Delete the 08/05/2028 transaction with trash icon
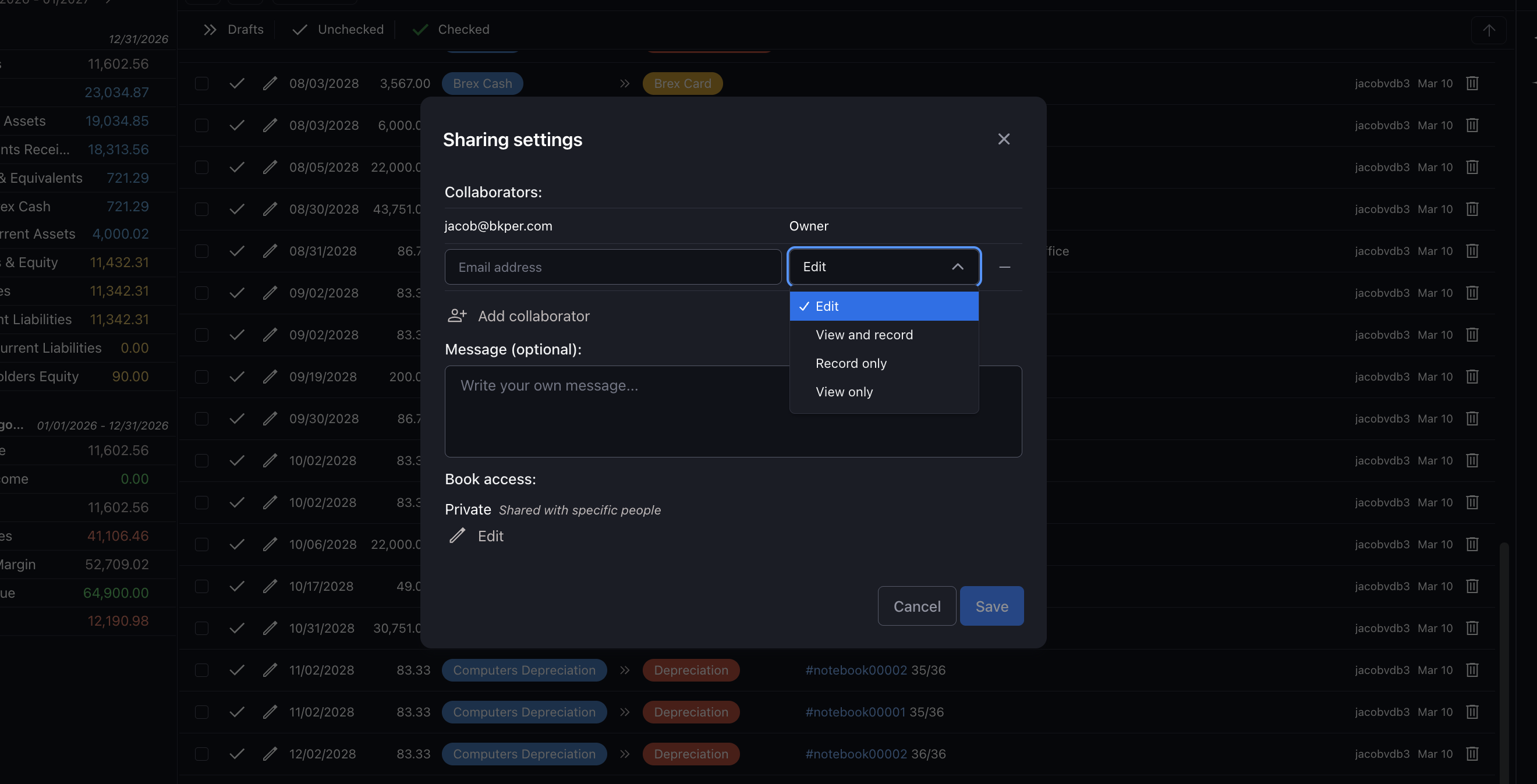 point(1472,167)
